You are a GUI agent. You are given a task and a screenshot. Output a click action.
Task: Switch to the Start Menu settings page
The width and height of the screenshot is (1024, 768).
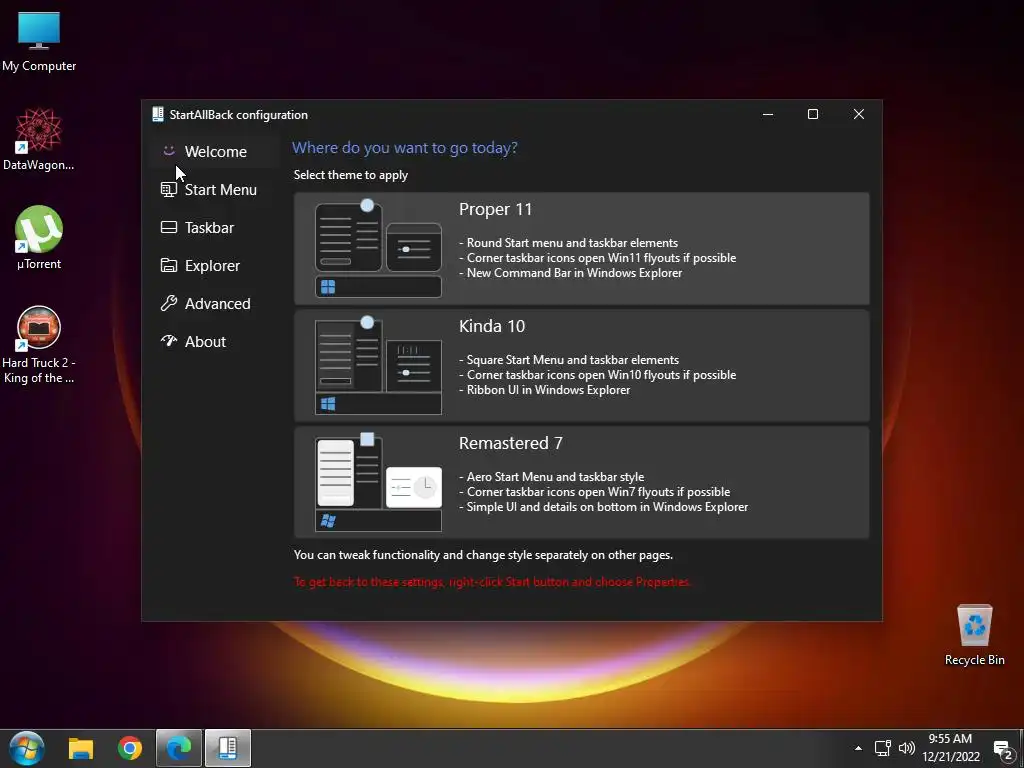point(215,189)
